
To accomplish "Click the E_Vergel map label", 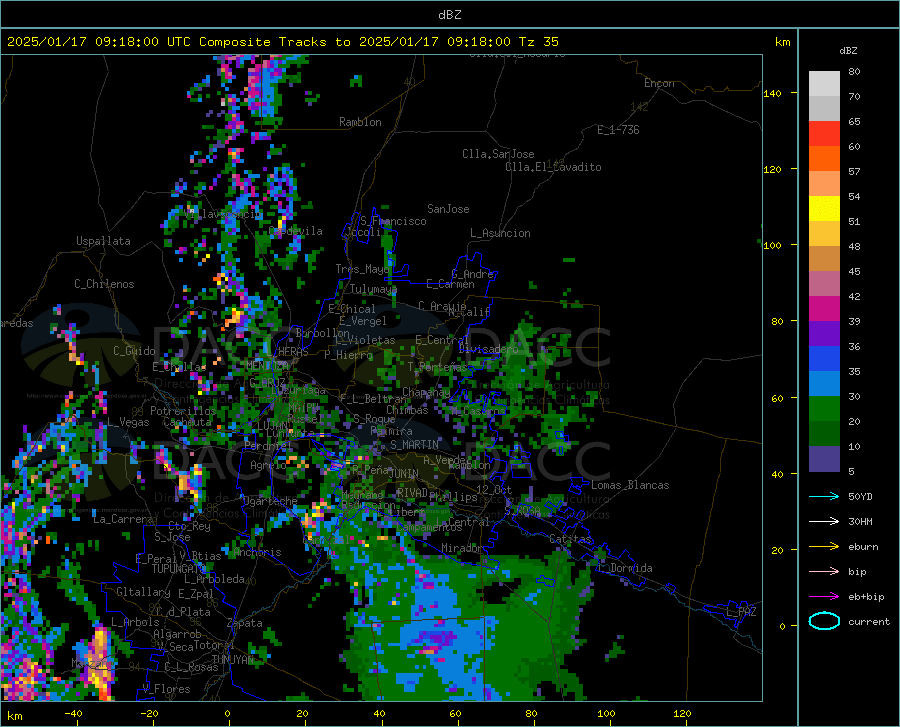I will tap(363, 321).
